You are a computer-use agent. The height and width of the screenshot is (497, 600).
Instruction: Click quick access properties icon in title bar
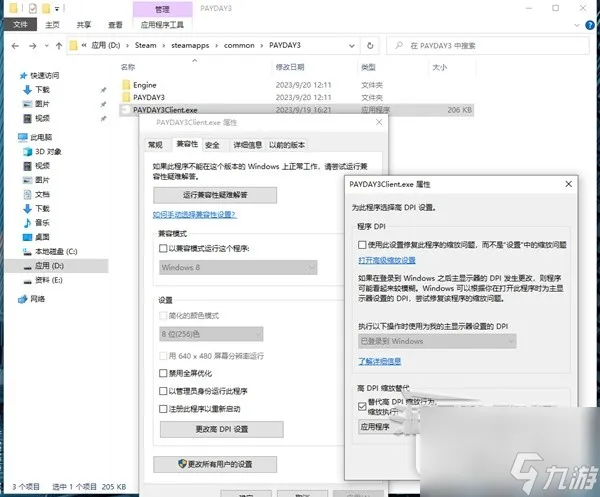pos(33,8)
